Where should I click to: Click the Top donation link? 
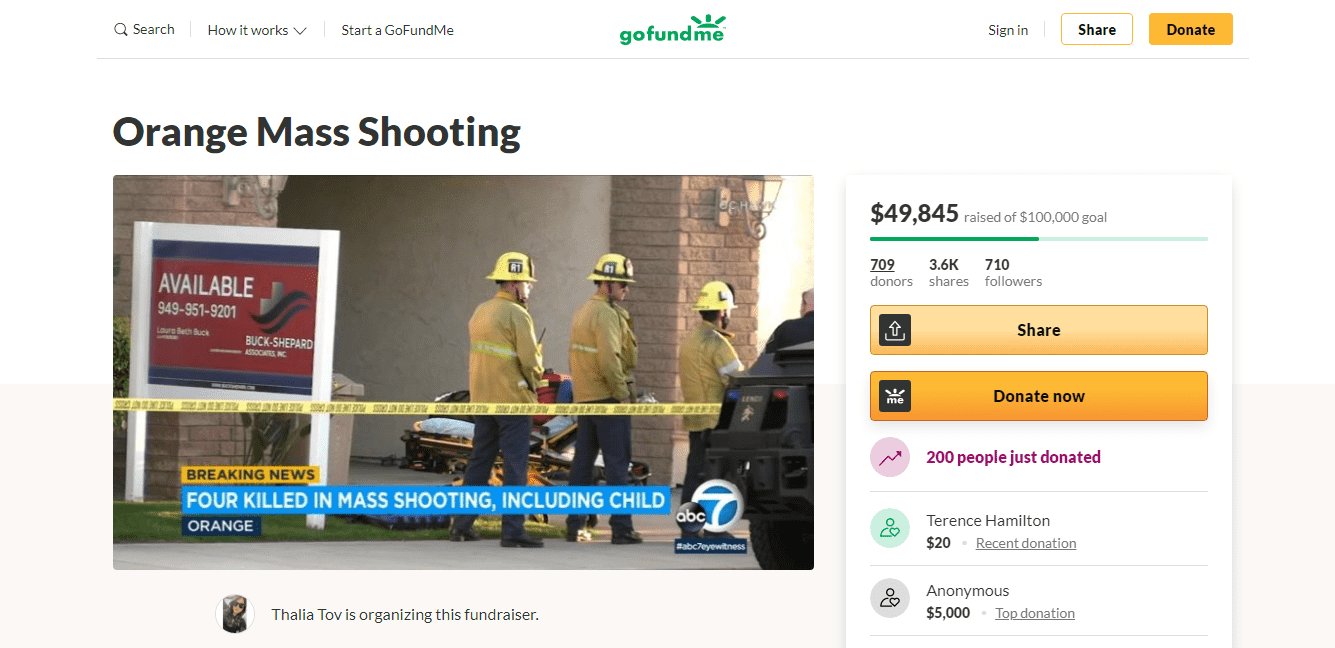click(1035, 613)
